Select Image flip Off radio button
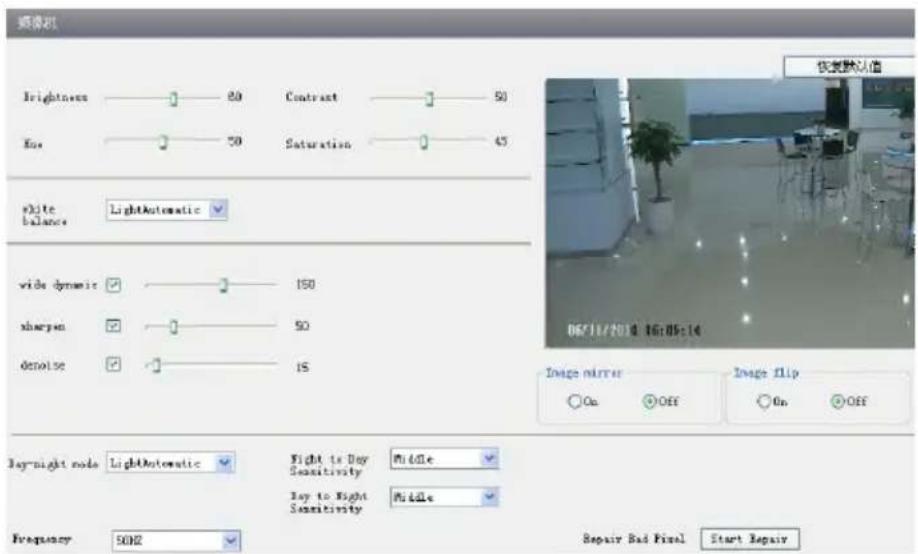Screen dimensions: 918x554 (837, 401)
